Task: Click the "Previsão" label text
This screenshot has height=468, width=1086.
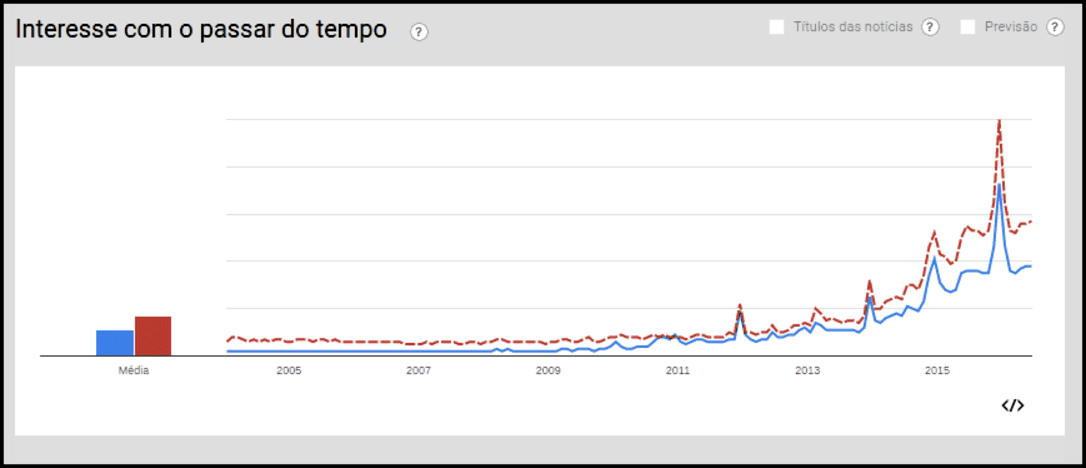Action: pyautogui.click(x=1012, y=27)
